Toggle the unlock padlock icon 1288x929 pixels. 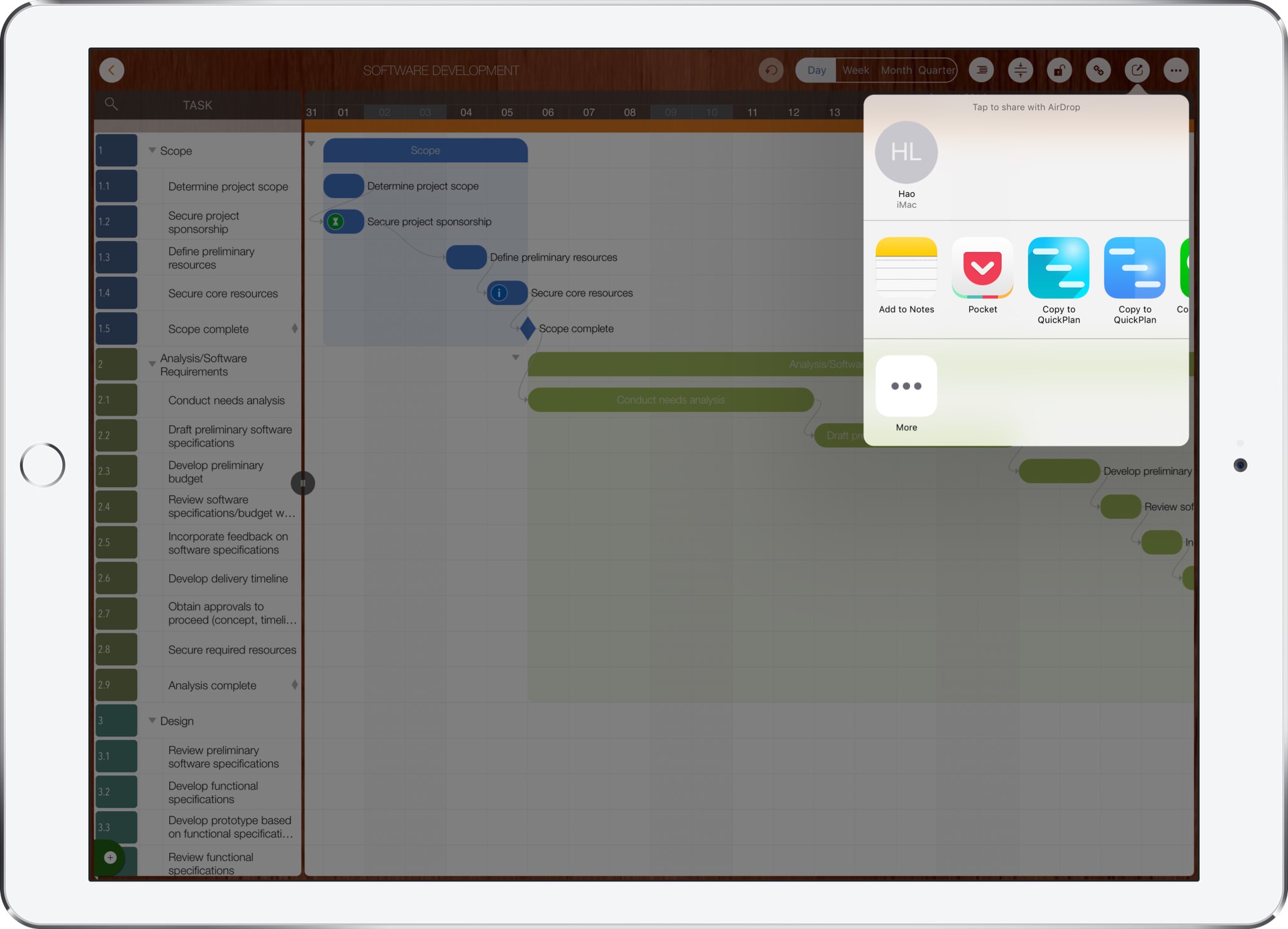(1059, 70)
